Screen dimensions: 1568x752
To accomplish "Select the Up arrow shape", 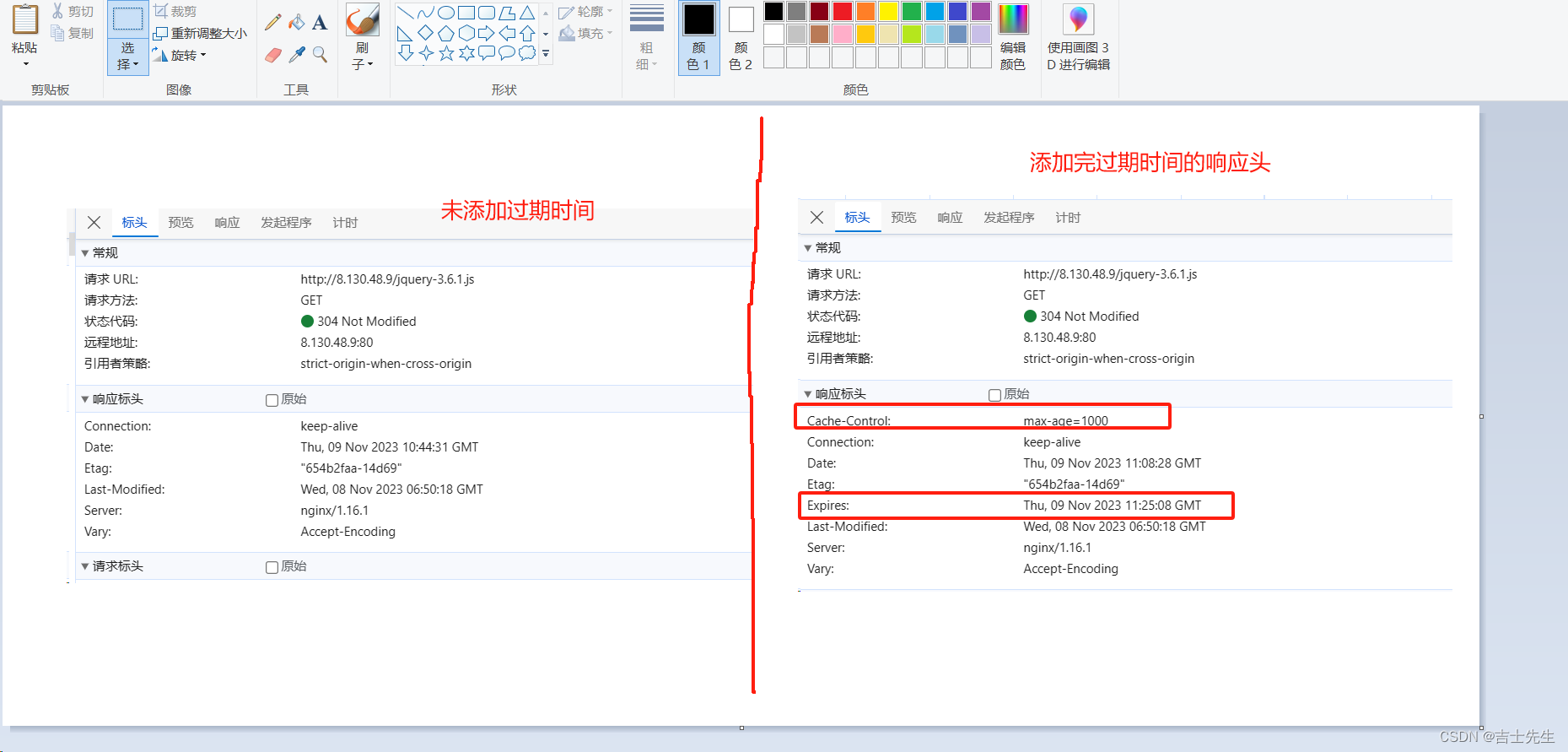I will tap(527, 33).
